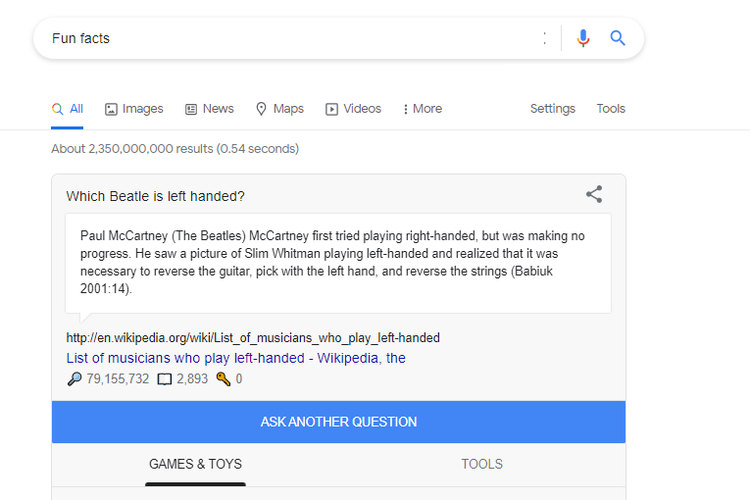
Task: Click the key icon beside 0
Action: [223, 379]
